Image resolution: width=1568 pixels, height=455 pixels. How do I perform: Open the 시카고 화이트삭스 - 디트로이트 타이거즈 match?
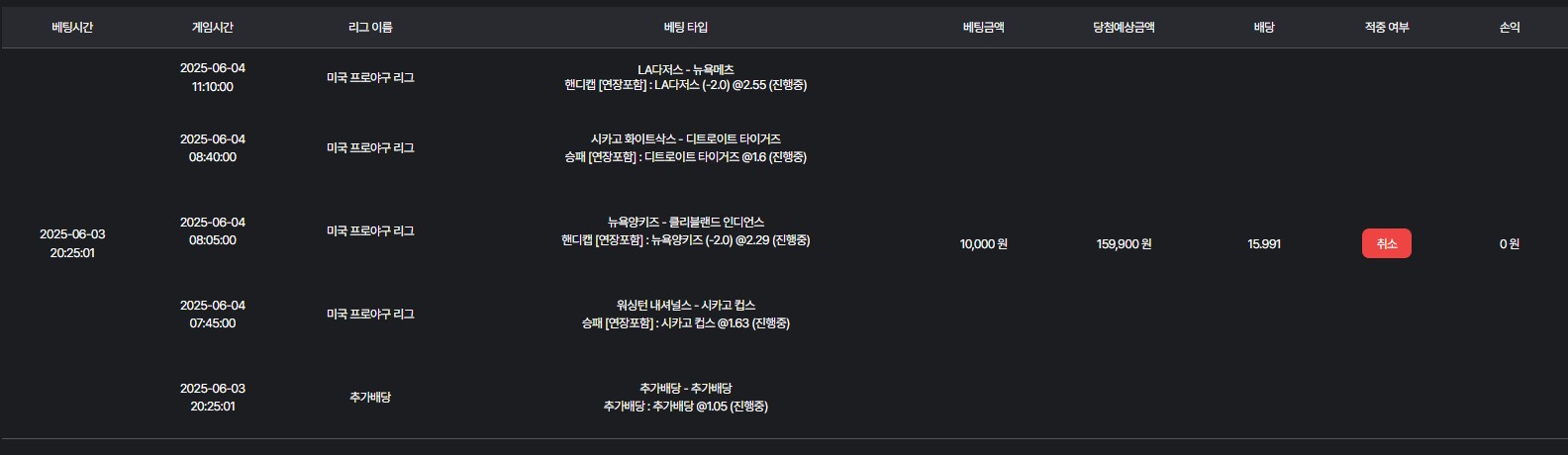tap(685, 139)
